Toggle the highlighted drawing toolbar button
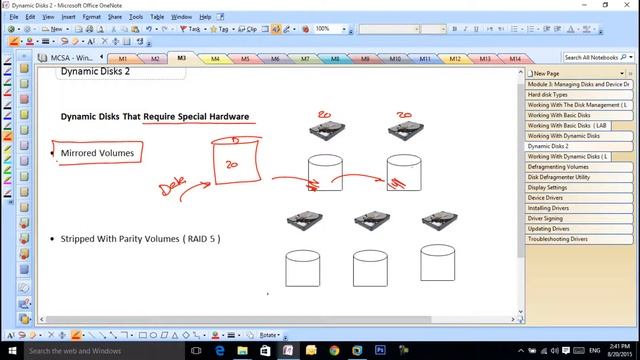Image resolution: width=640 pixels, height=360 pixels. (x=276, y=29)
